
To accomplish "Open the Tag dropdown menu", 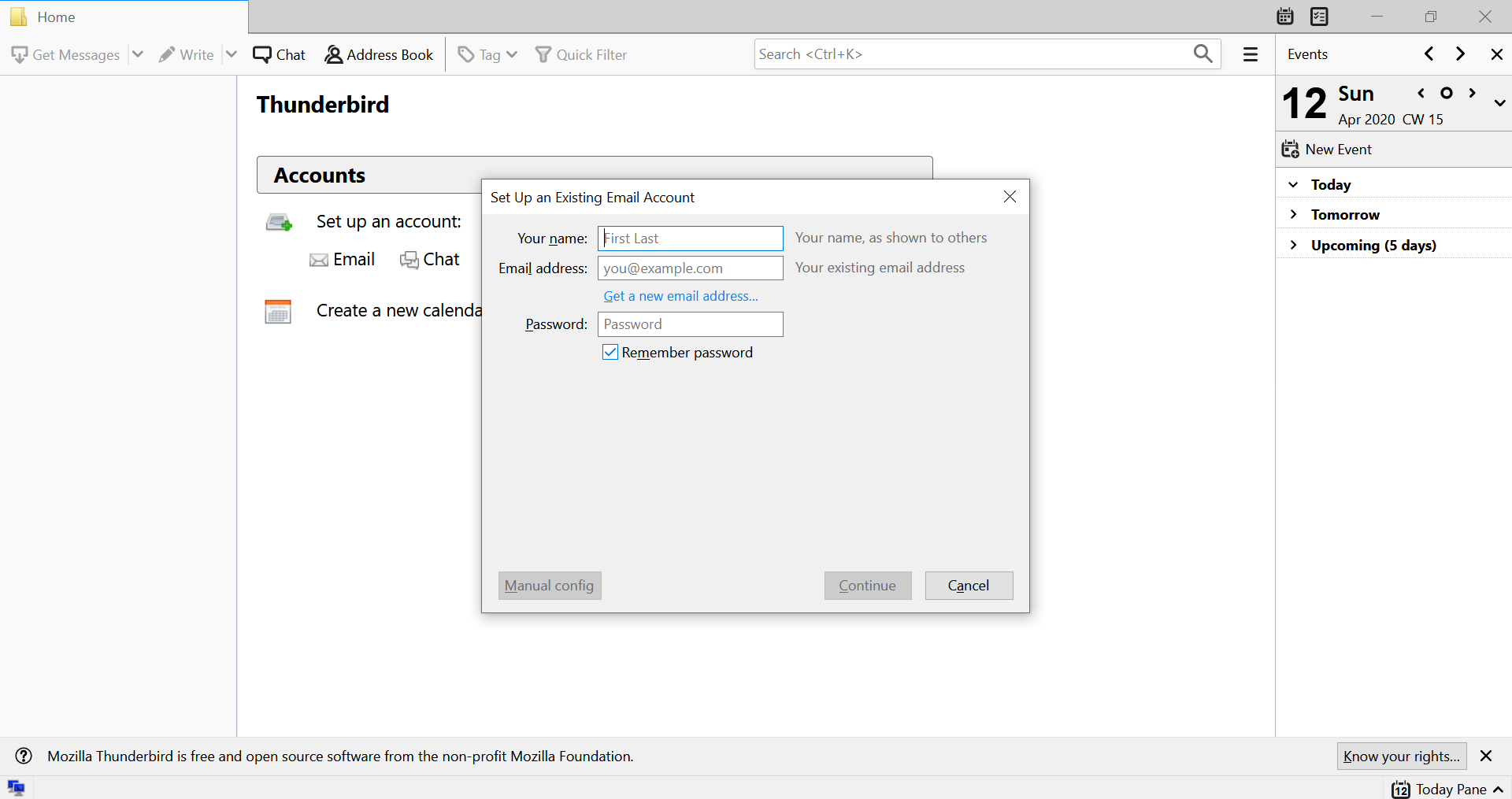I will point(487,54).
